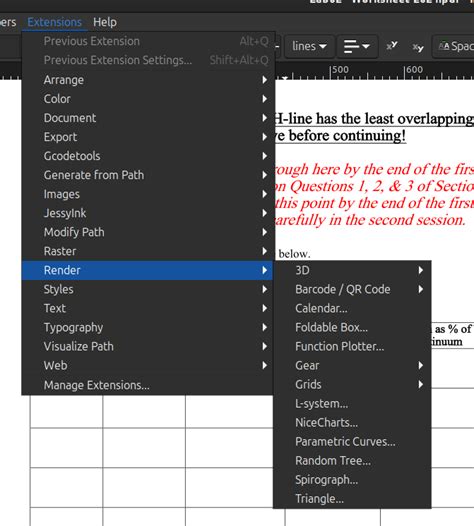Viewport: 474px width, 526px height.
Task: Open the JessyInk submenu
Action: coord(148,213)
